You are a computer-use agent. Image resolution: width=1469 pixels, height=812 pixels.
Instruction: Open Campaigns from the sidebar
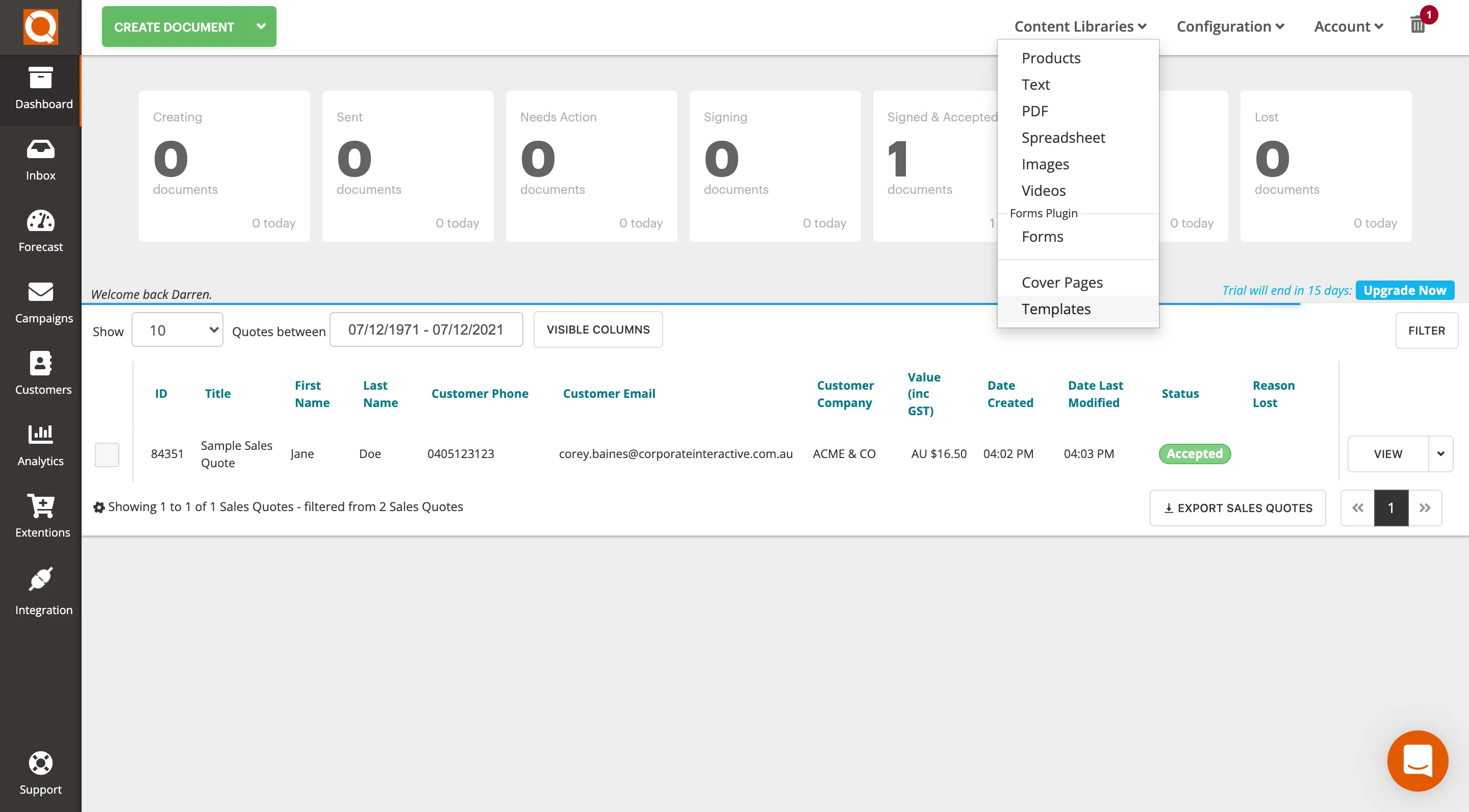click(x=40, y=302)
